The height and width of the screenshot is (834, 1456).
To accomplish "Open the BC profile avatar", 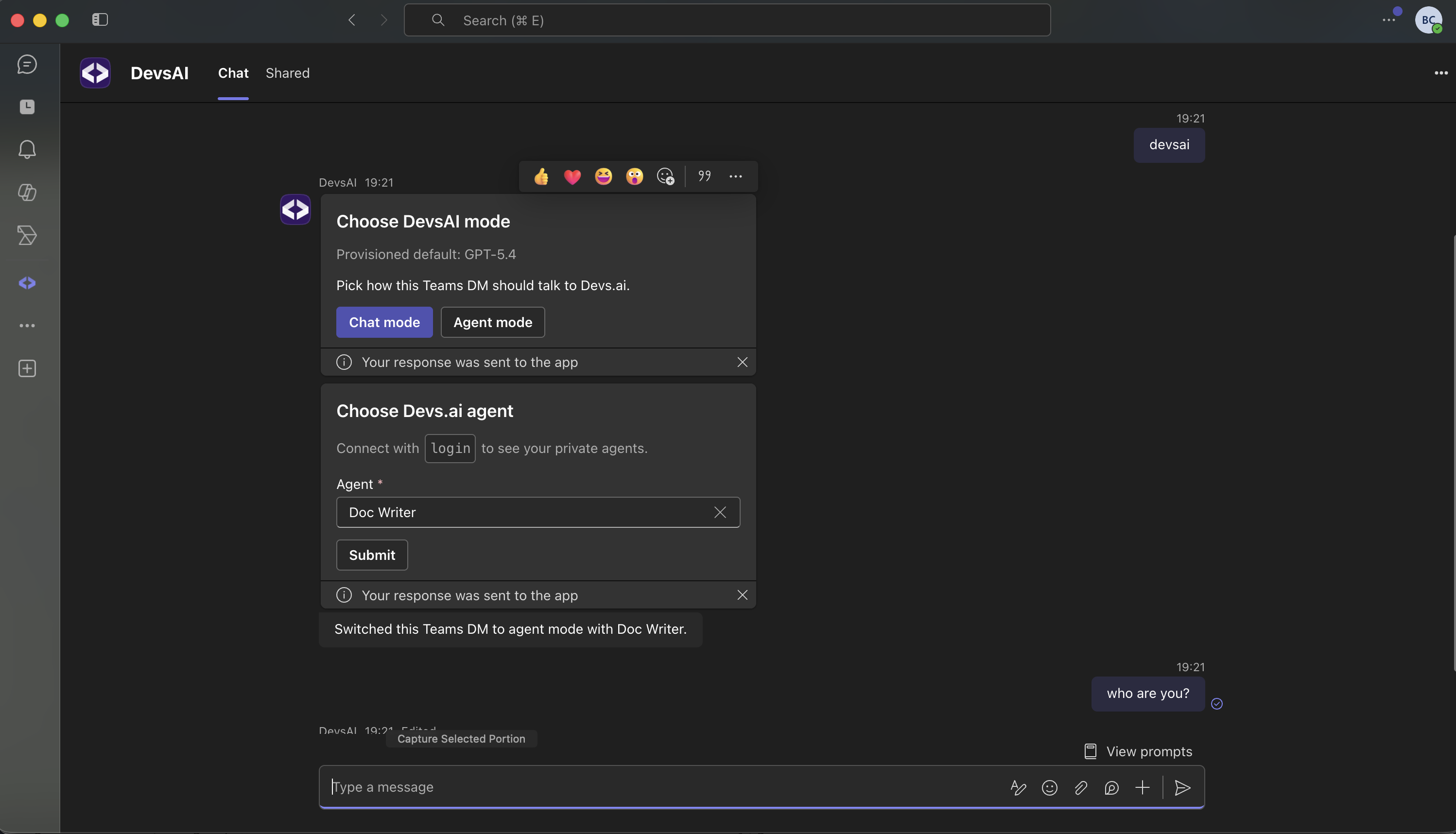I will 1428,20.
